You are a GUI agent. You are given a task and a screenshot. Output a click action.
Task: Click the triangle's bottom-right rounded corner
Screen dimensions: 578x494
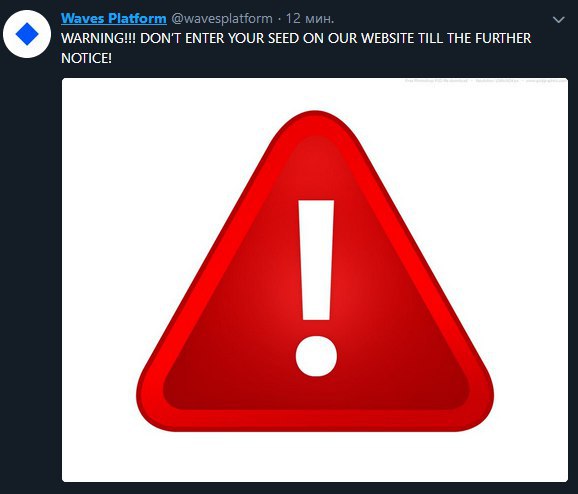coord(474,409)
